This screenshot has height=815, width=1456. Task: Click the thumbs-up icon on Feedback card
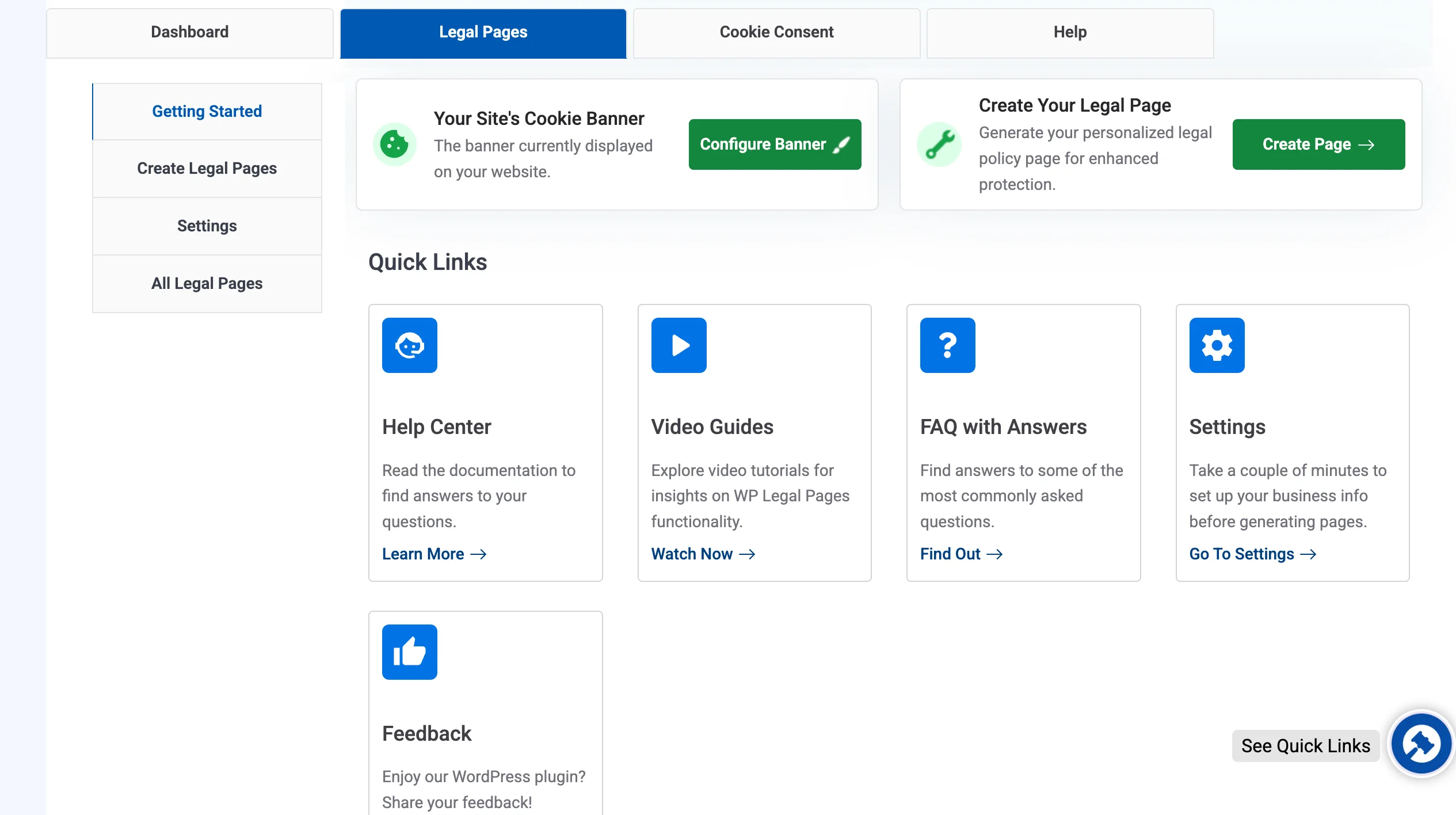[409, 652]
